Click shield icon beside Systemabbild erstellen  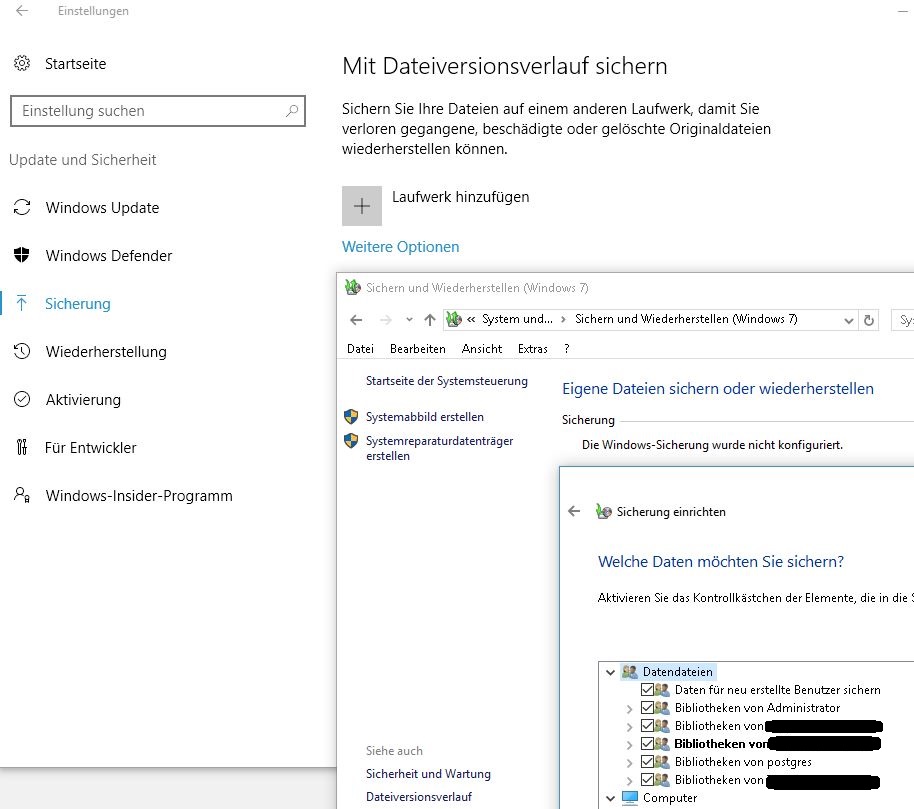pyautogui.click(x=351, y=416)
